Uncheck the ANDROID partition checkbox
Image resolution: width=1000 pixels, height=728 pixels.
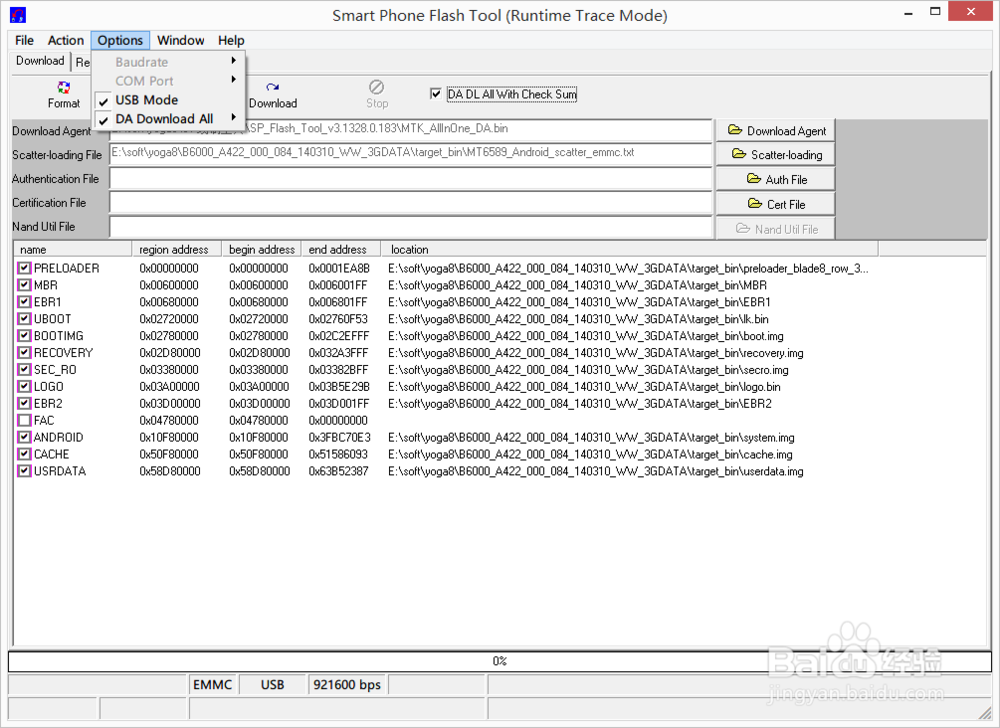click(x=24, y=437)
